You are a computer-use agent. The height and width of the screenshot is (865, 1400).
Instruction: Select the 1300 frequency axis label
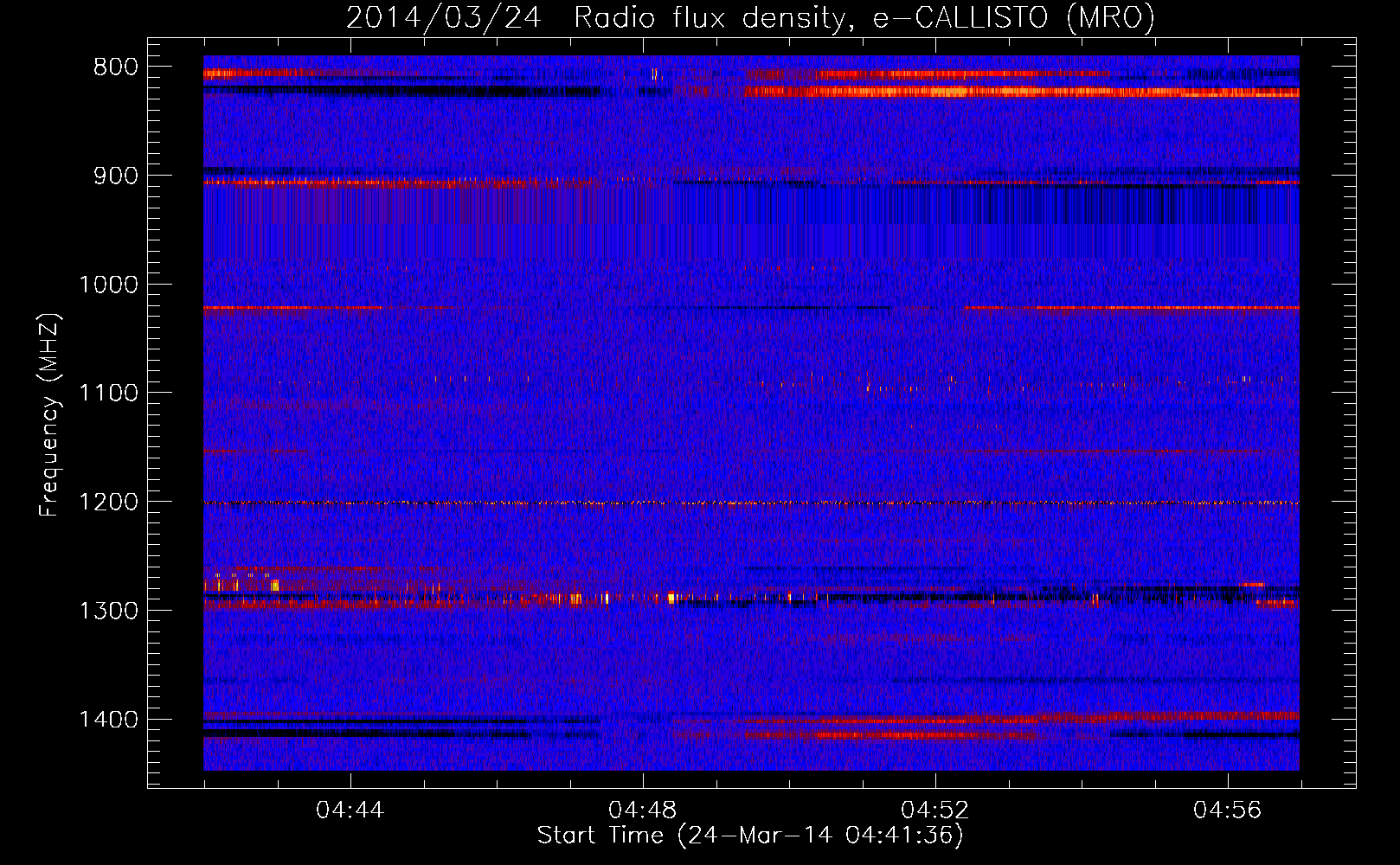click(x=108, y=611)
